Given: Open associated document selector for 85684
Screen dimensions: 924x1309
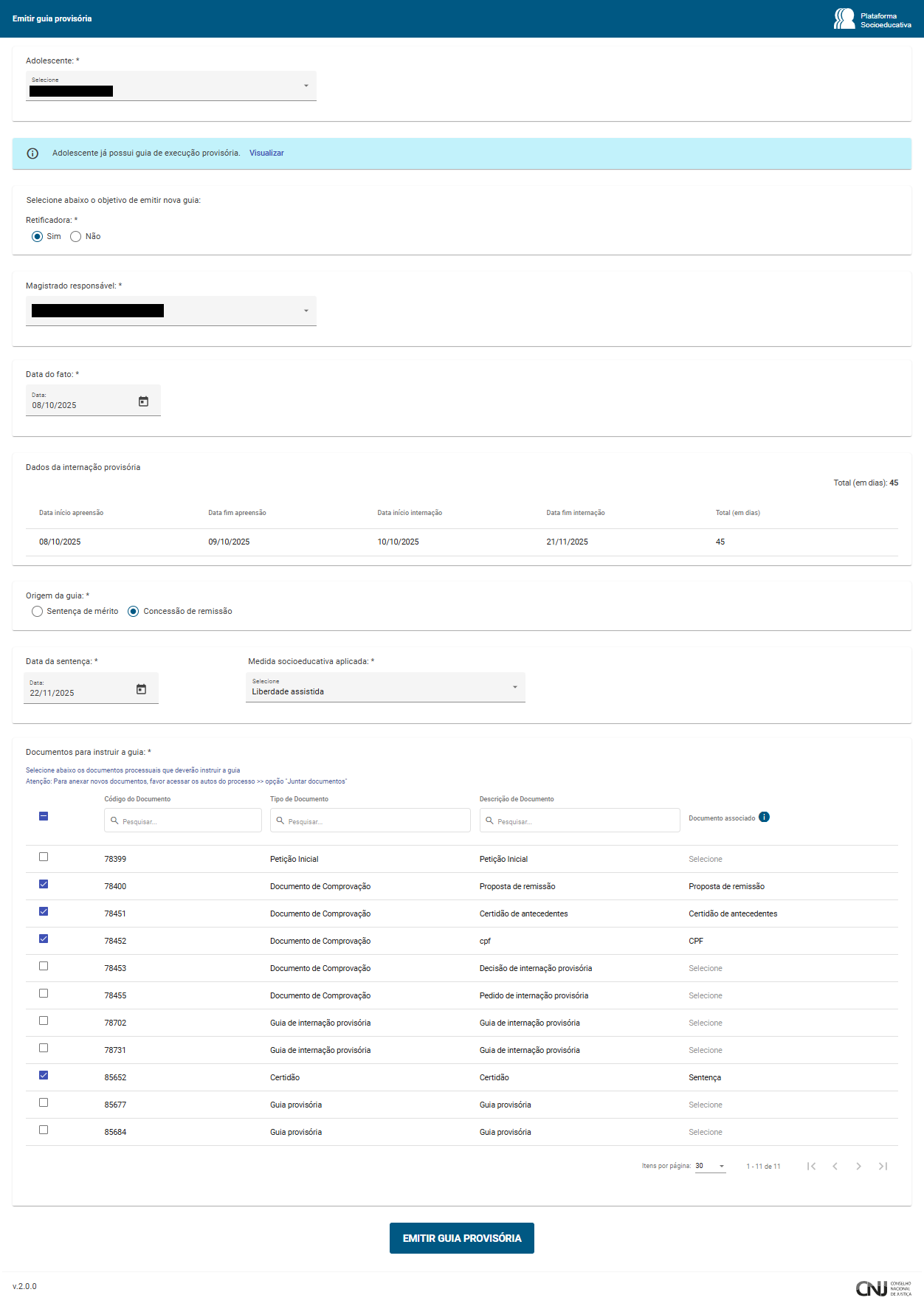Looking at the screenshot, I should tap(706, 1132).
